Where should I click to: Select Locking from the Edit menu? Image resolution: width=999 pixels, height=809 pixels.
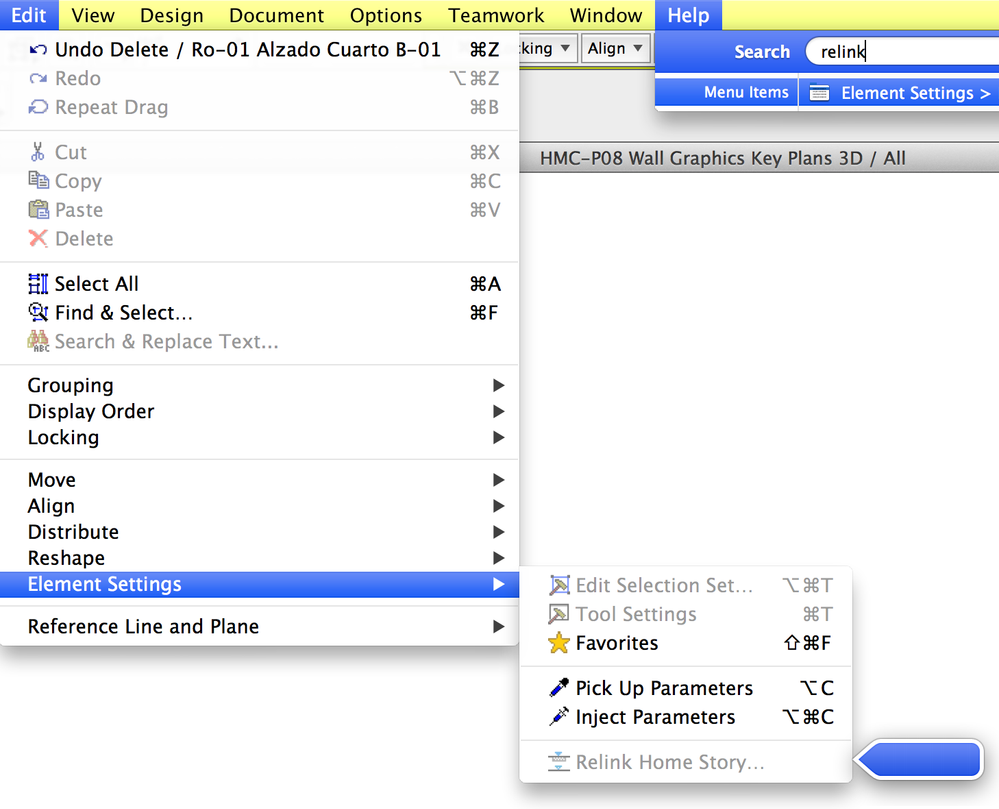coord(64,437)
